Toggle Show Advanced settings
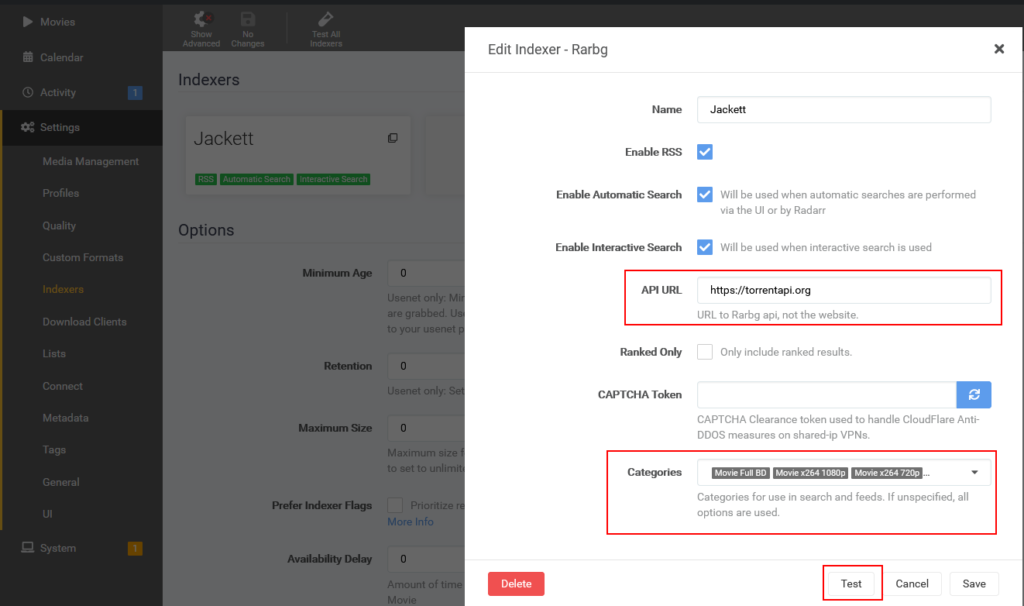Image resolution: width=1024 pixels, height=606 pixels. tap(201, 29)
